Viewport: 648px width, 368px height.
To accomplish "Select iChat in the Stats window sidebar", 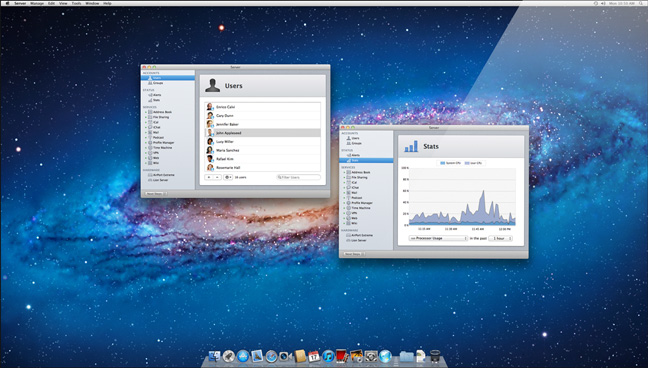I will tap(355, 188).
